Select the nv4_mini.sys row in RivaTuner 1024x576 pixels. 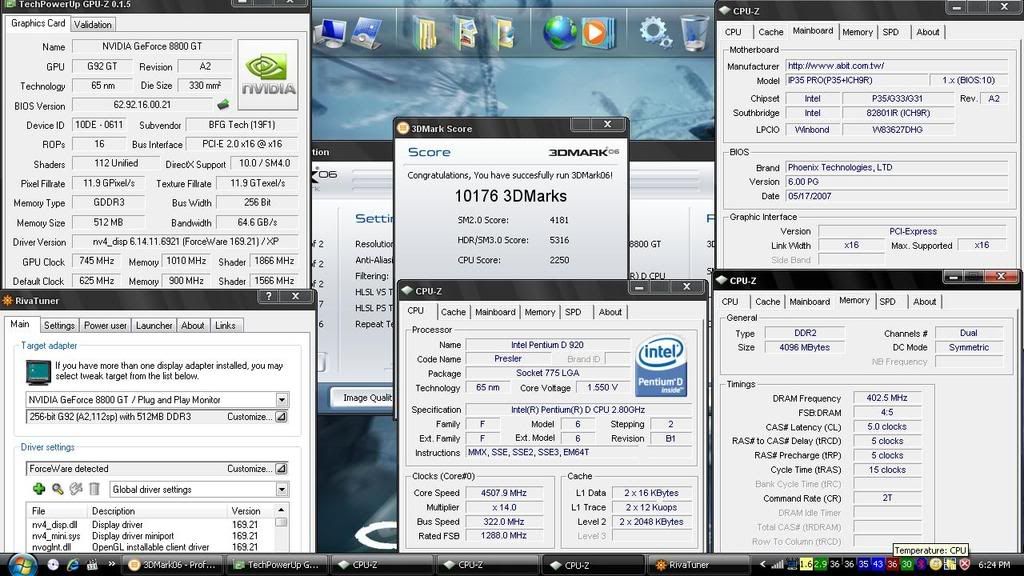coord(150,536)
